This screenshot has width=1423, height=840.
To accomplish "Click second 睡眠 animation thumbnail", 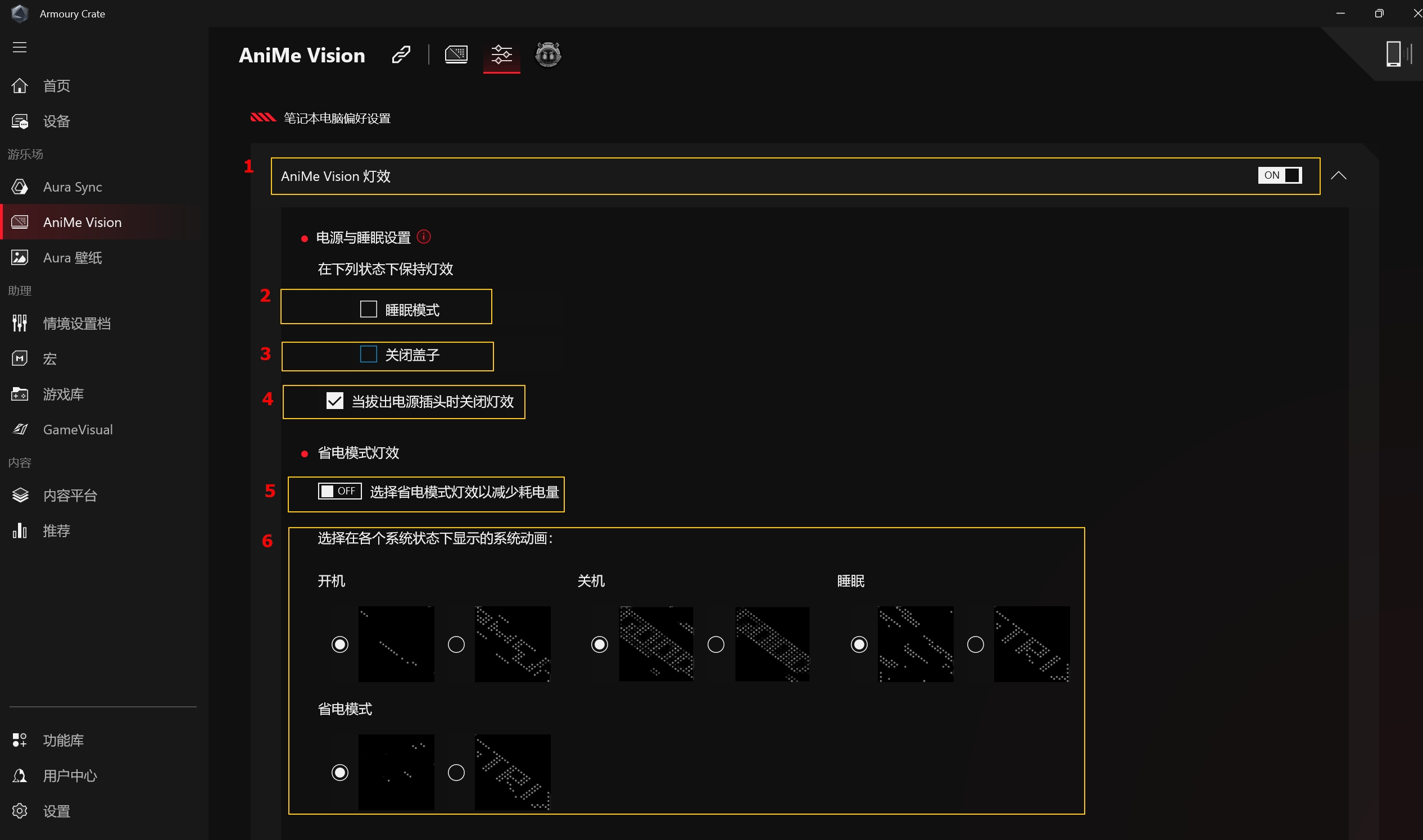I will click(x=1032, y=644).
